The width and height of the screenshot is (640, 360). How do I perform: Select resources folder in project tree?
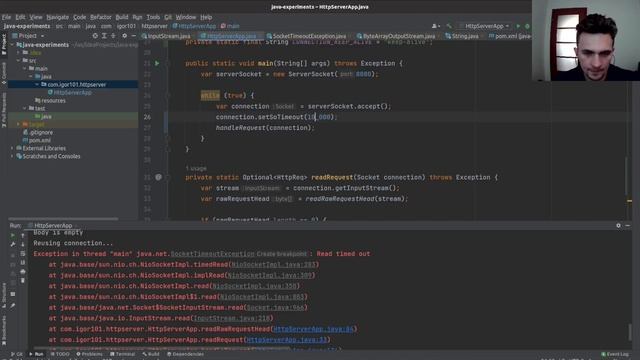[53, 100]
